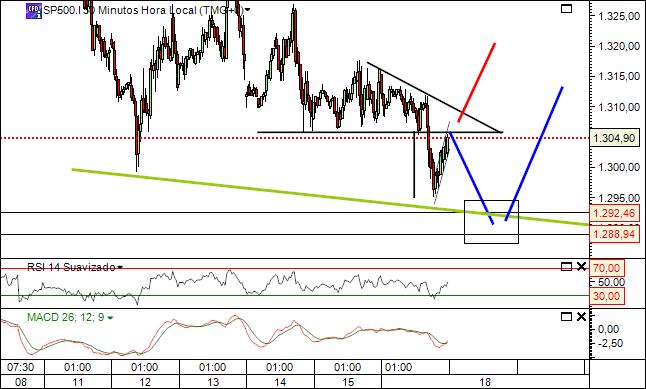Open the SP500 chart title dropdown arrow
Image resolution: width=646 pixels, height=389 pixels.
pyautogui.click(x=247, y=10)
